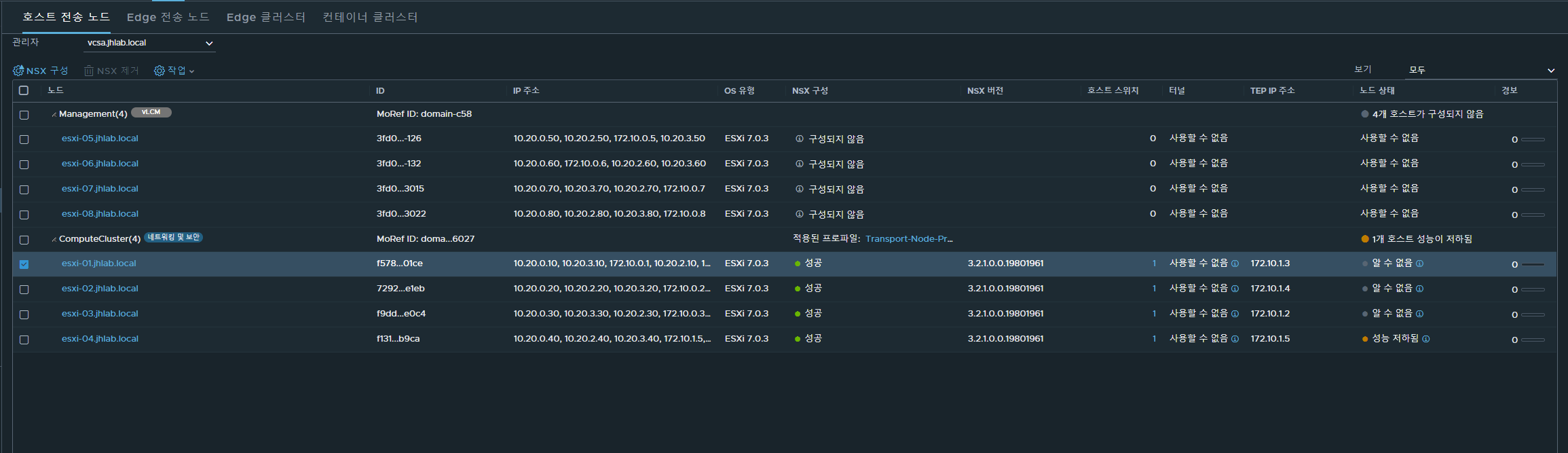
Task: Click the green 성공 status dot for esxi-02
Action: [798, 289]
